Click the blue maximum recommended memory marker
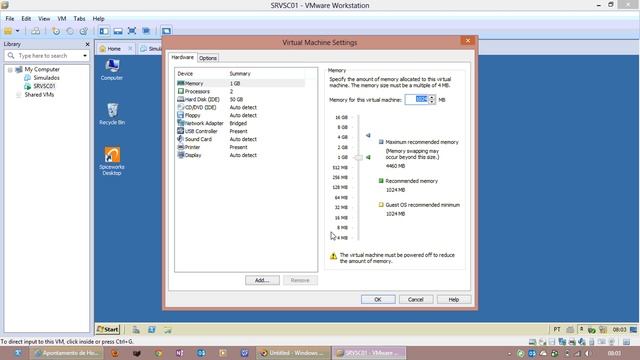The image size is (640, 360). click(368, 135)
